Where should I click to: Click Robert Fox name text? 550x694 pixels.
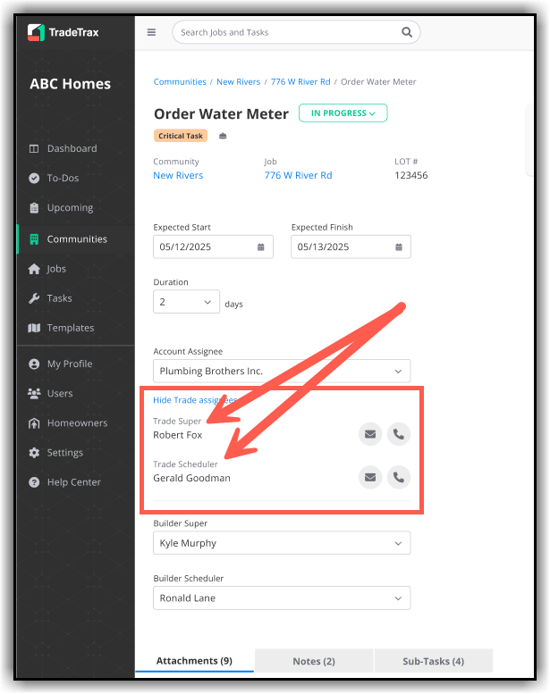click(177, 436)
